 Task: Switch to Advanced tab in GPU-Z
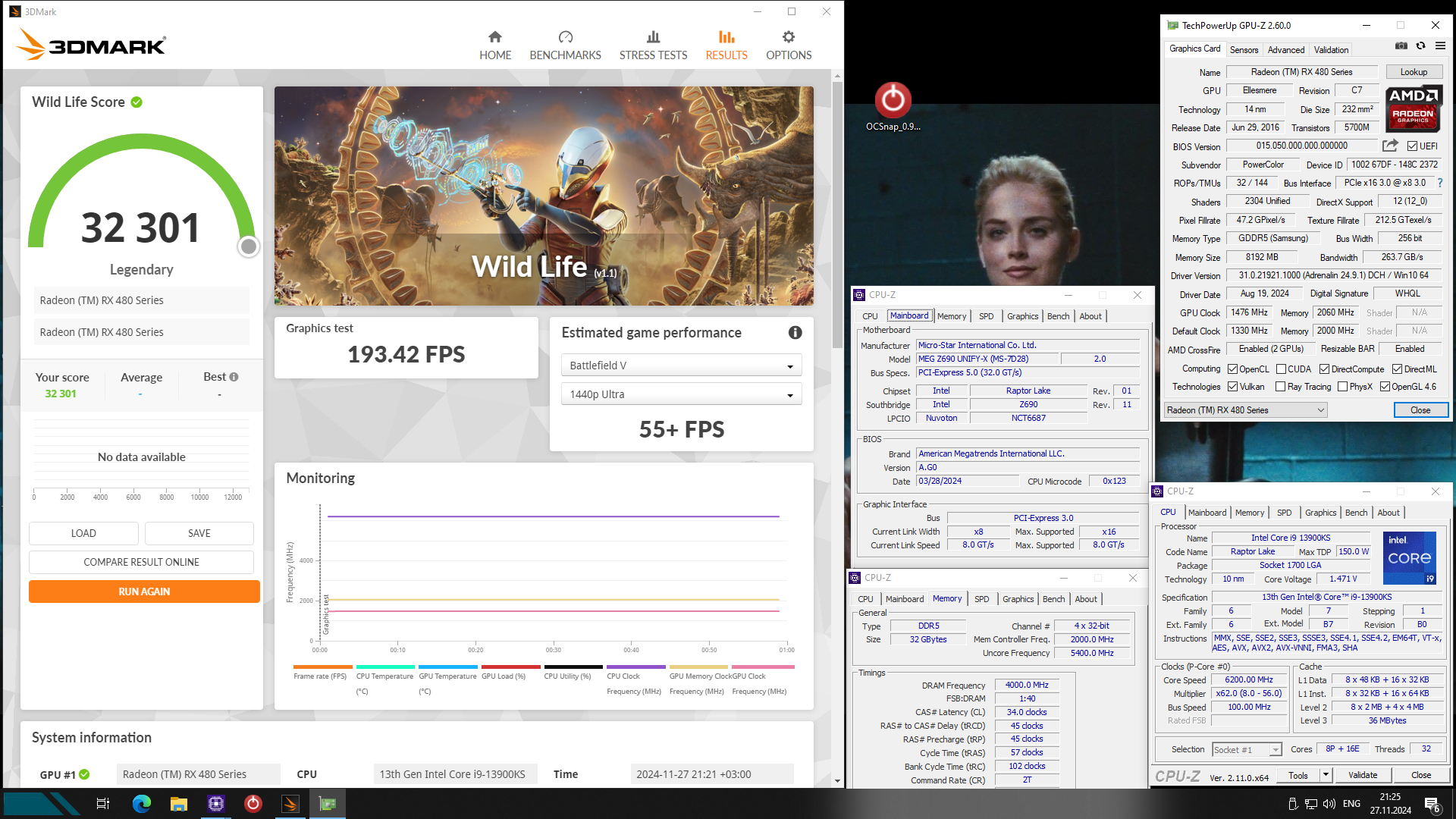1286,50
